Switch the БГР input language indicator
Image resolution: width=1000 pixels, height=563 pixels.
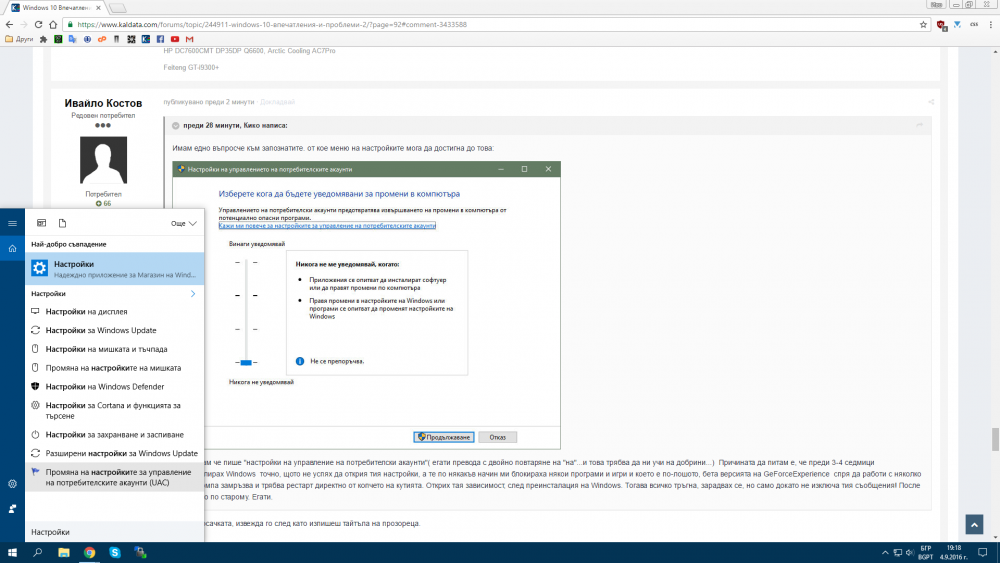926,553
